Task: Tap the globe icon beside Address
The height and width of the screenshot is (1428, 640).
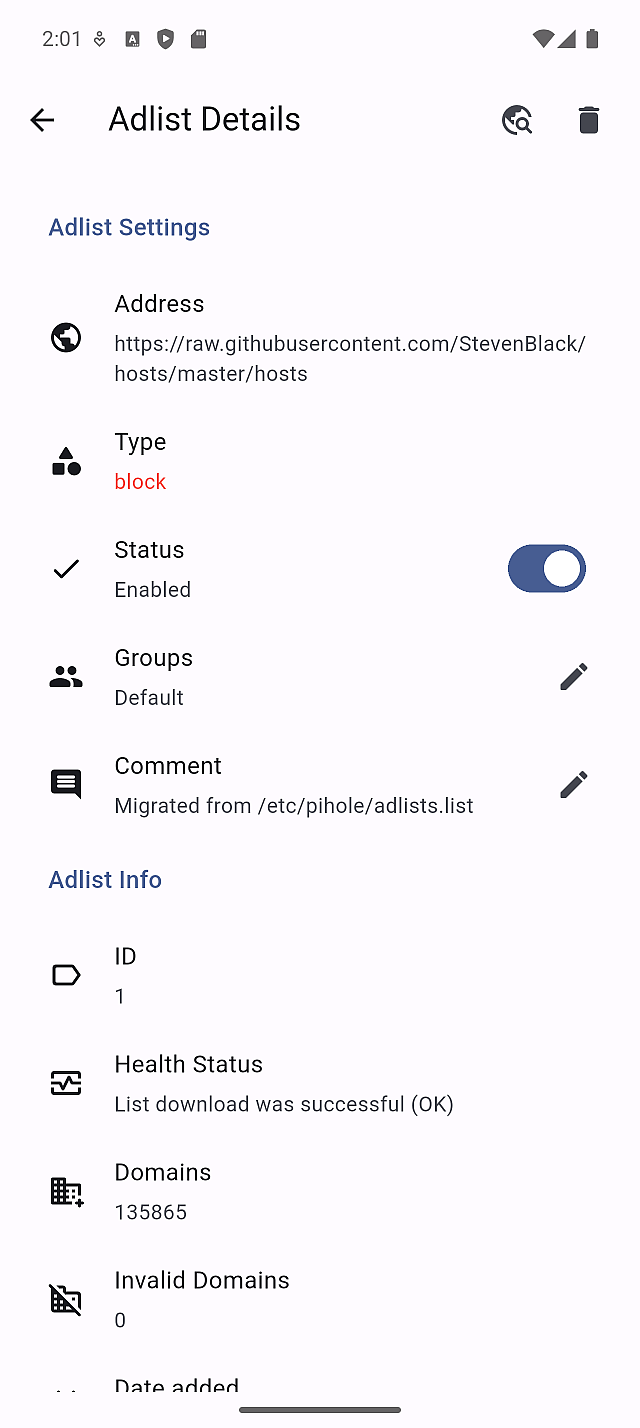Action: (x=66, y=338)
